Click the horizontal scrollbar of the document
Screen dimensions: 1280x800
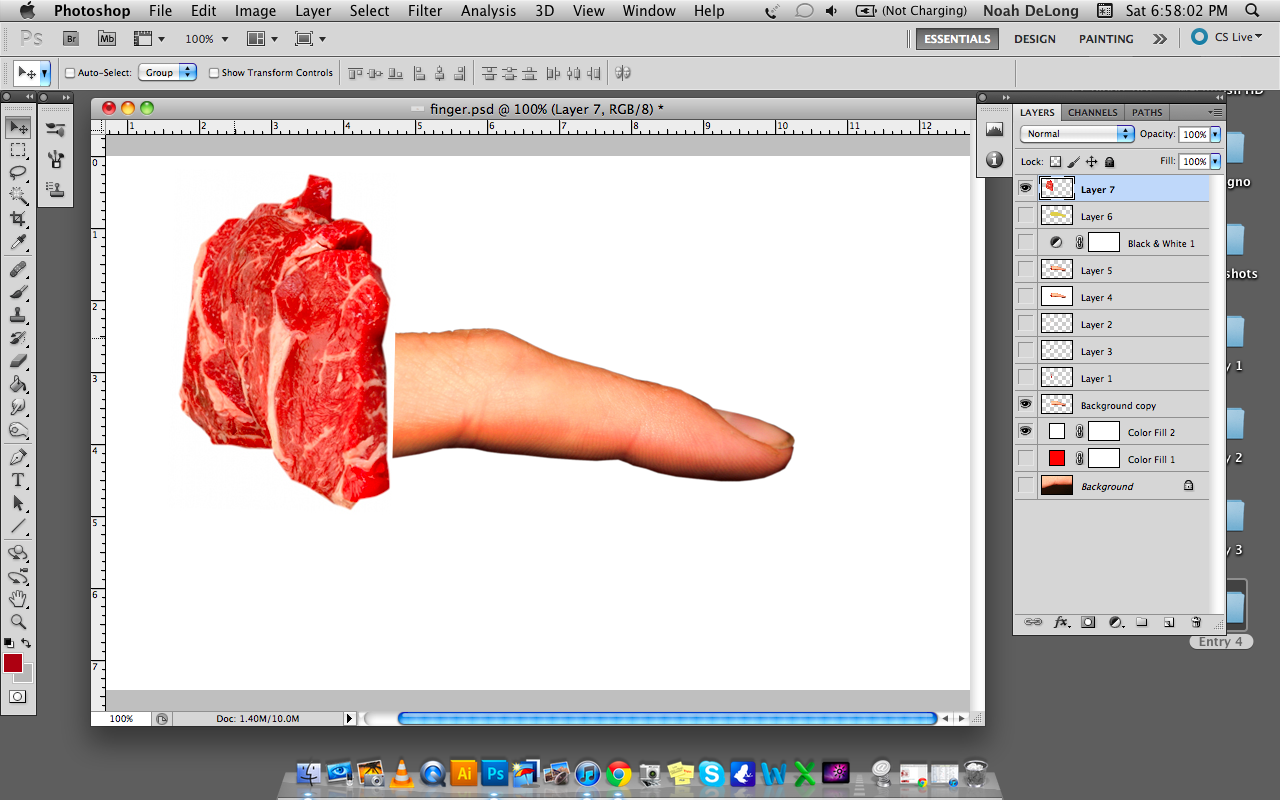tap(667, 718)
